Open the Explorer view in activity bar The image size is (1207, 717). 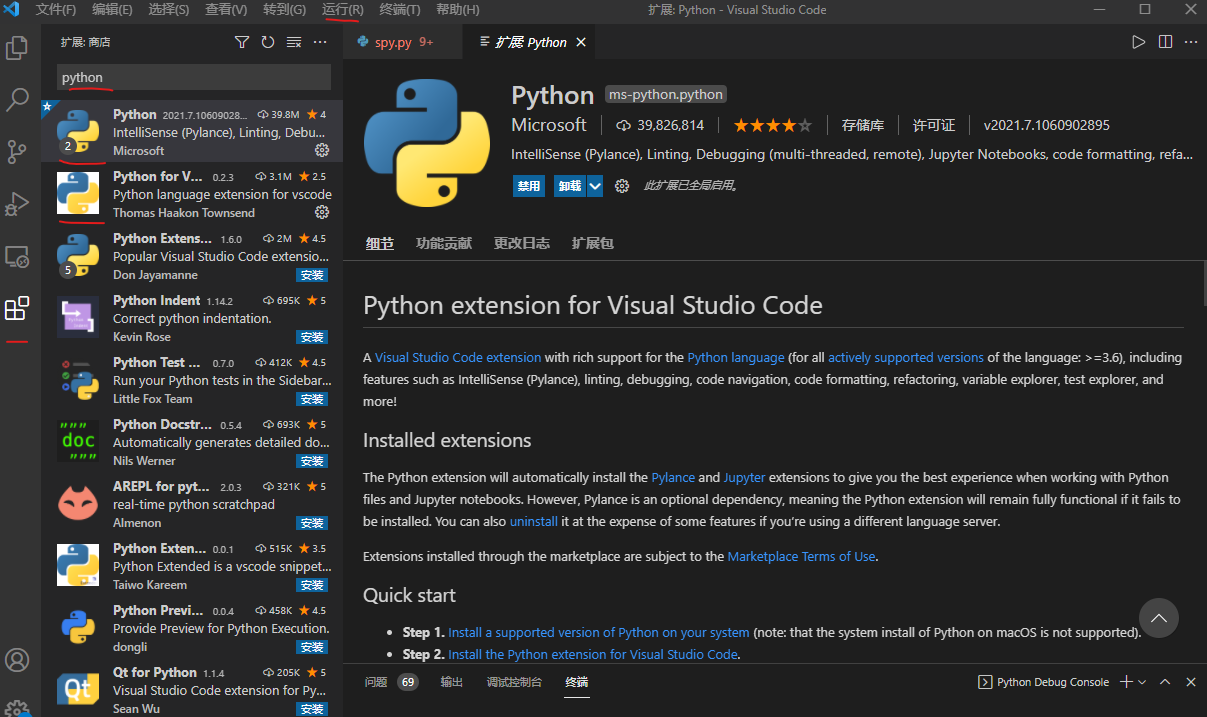(17, 47)
